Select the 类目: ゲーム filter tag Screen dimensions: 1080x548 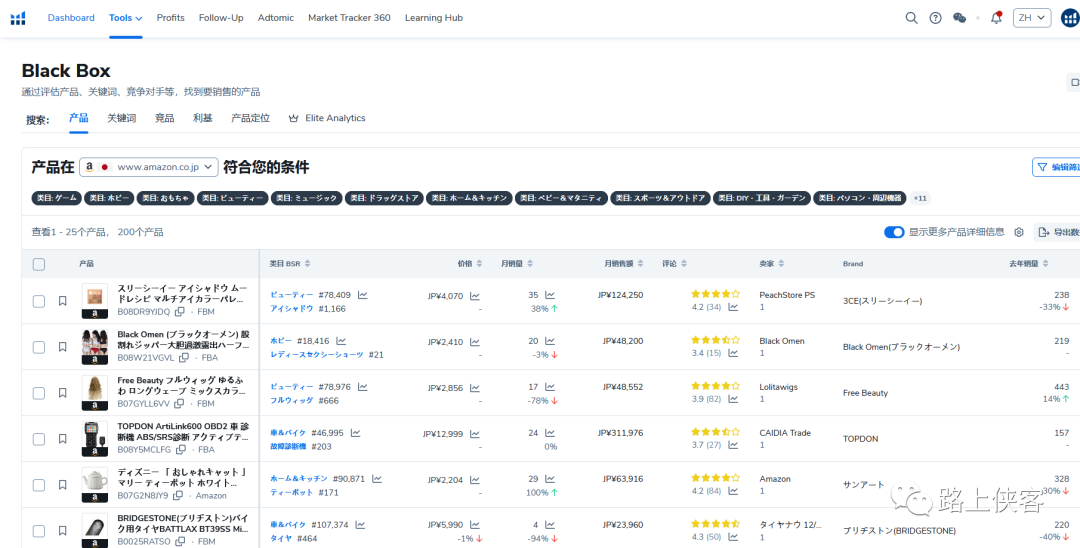tap(56, 198)
